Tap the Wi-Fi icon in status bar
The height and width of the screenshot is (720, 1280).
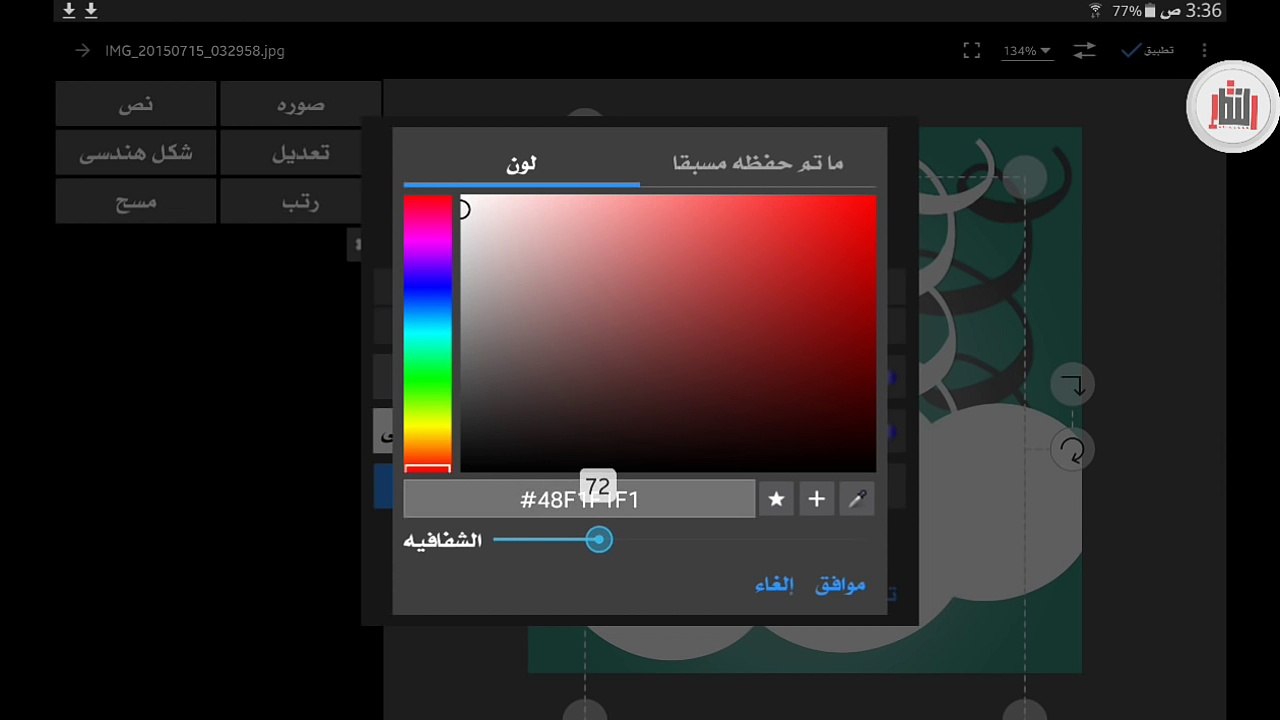coord(1096,11)
